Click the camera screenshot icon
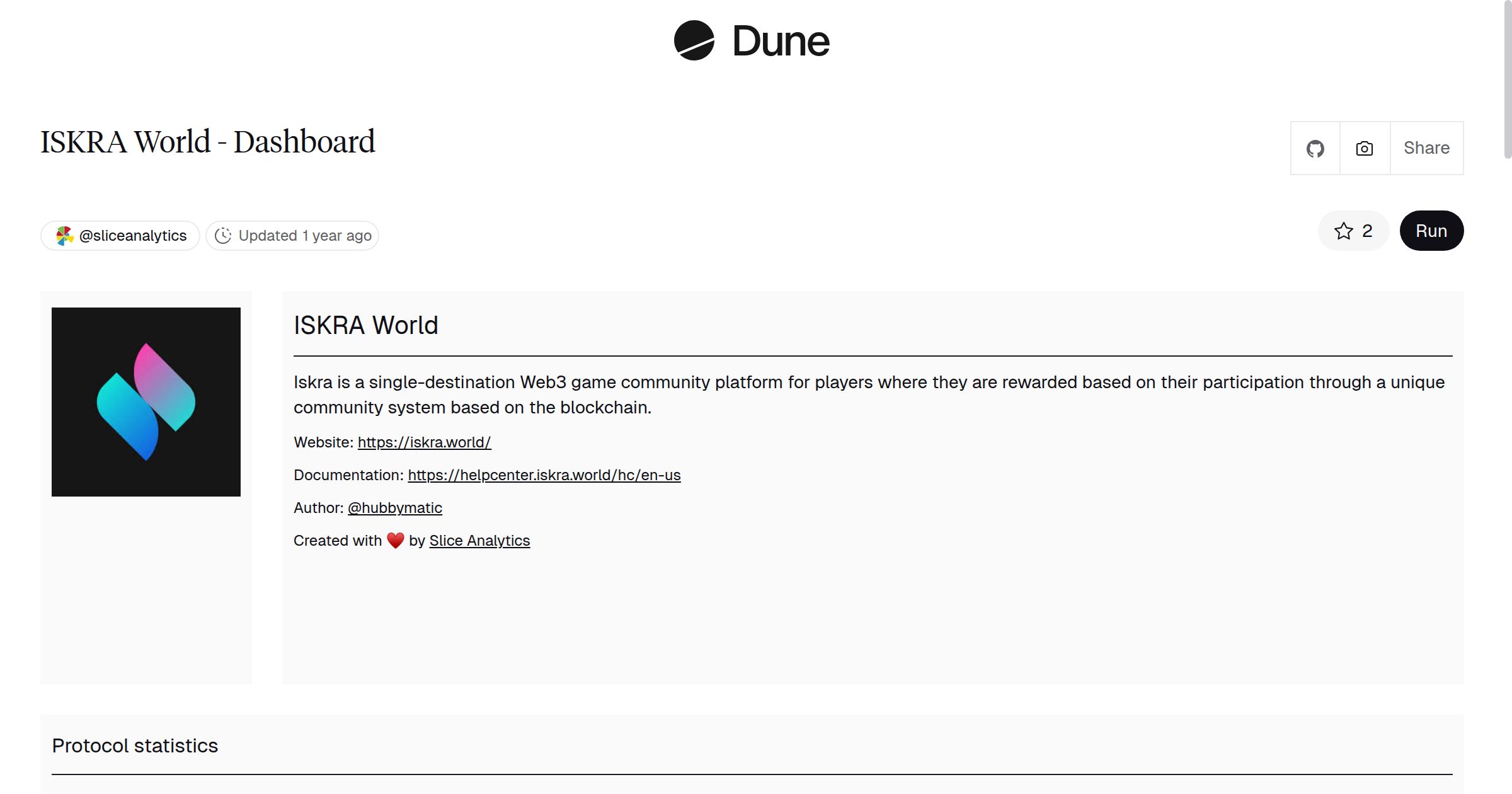Screen dimensions: 1512x794 pyautogui.click(x=1365, y=149)
